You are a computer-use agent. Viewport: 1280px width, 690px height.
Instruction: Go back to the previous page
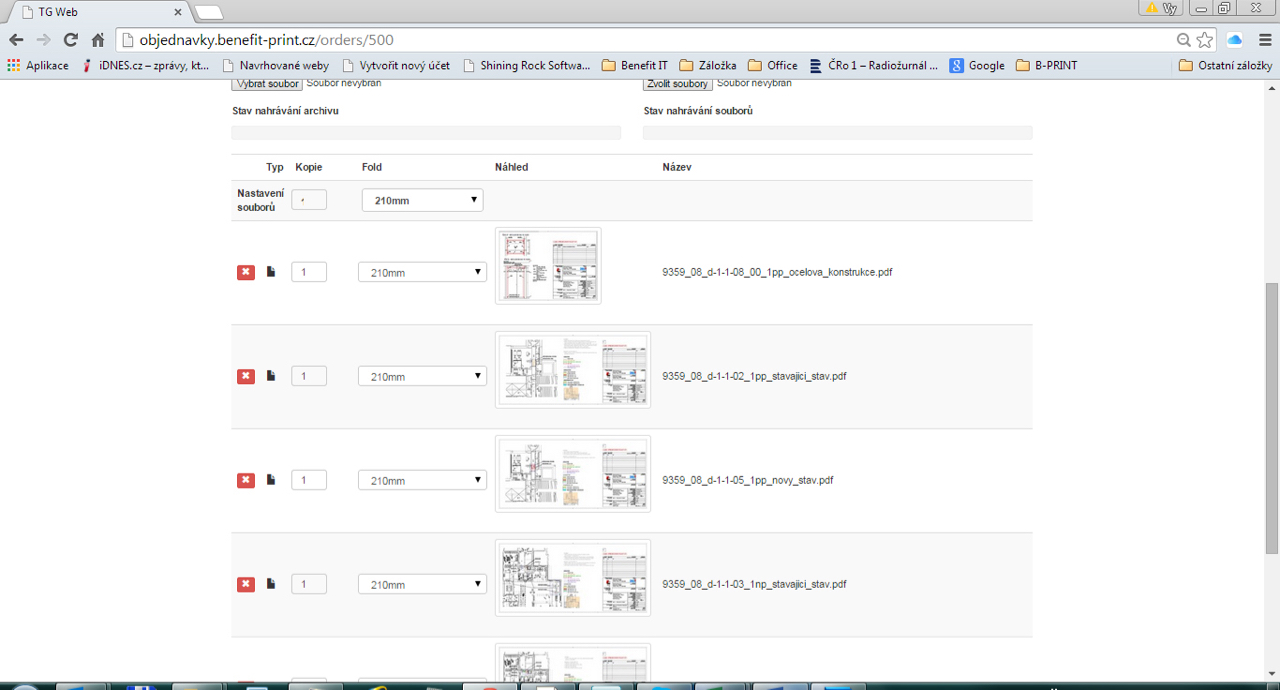tap(16, 40)
